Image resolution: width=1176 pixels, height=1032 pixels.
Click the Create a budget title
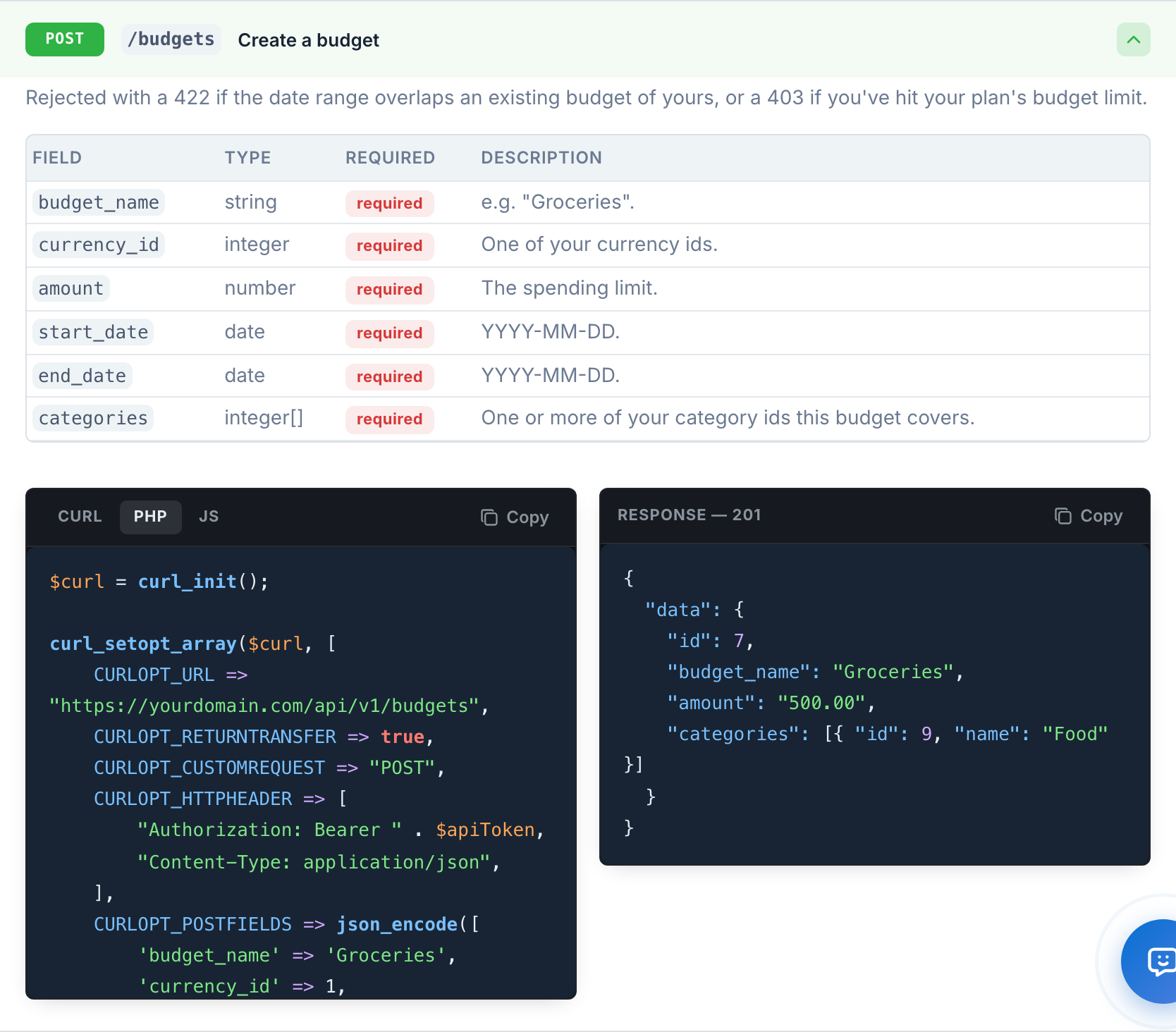coord(308,40)
